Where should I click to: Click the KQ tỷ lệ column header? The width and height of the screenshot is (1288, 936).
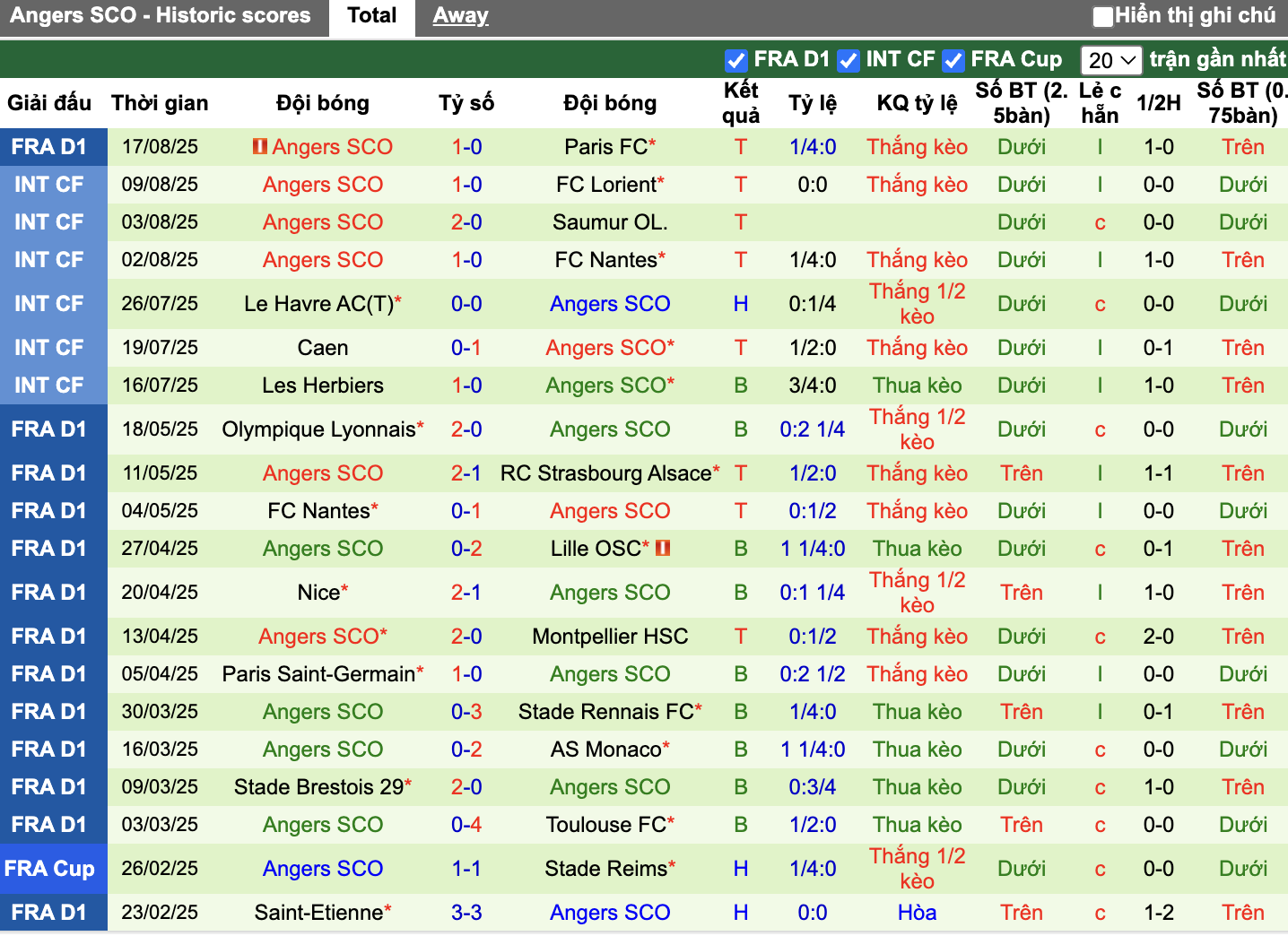[917, 103]
